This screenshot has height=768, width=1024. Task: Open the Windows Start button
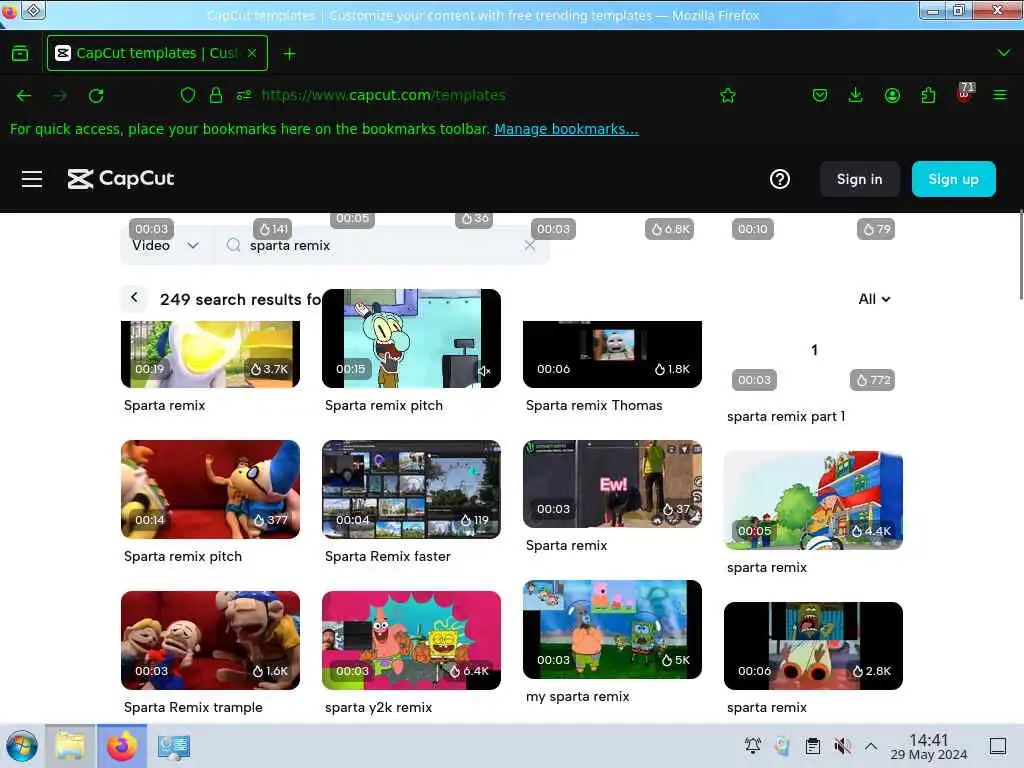point(22,746)
